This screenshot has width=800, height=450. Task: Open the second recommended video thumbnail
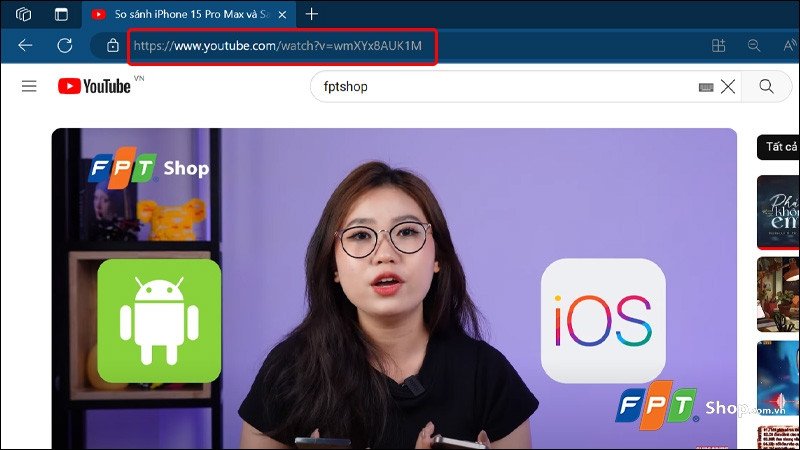pyautogui.click(x=778, y=295)
